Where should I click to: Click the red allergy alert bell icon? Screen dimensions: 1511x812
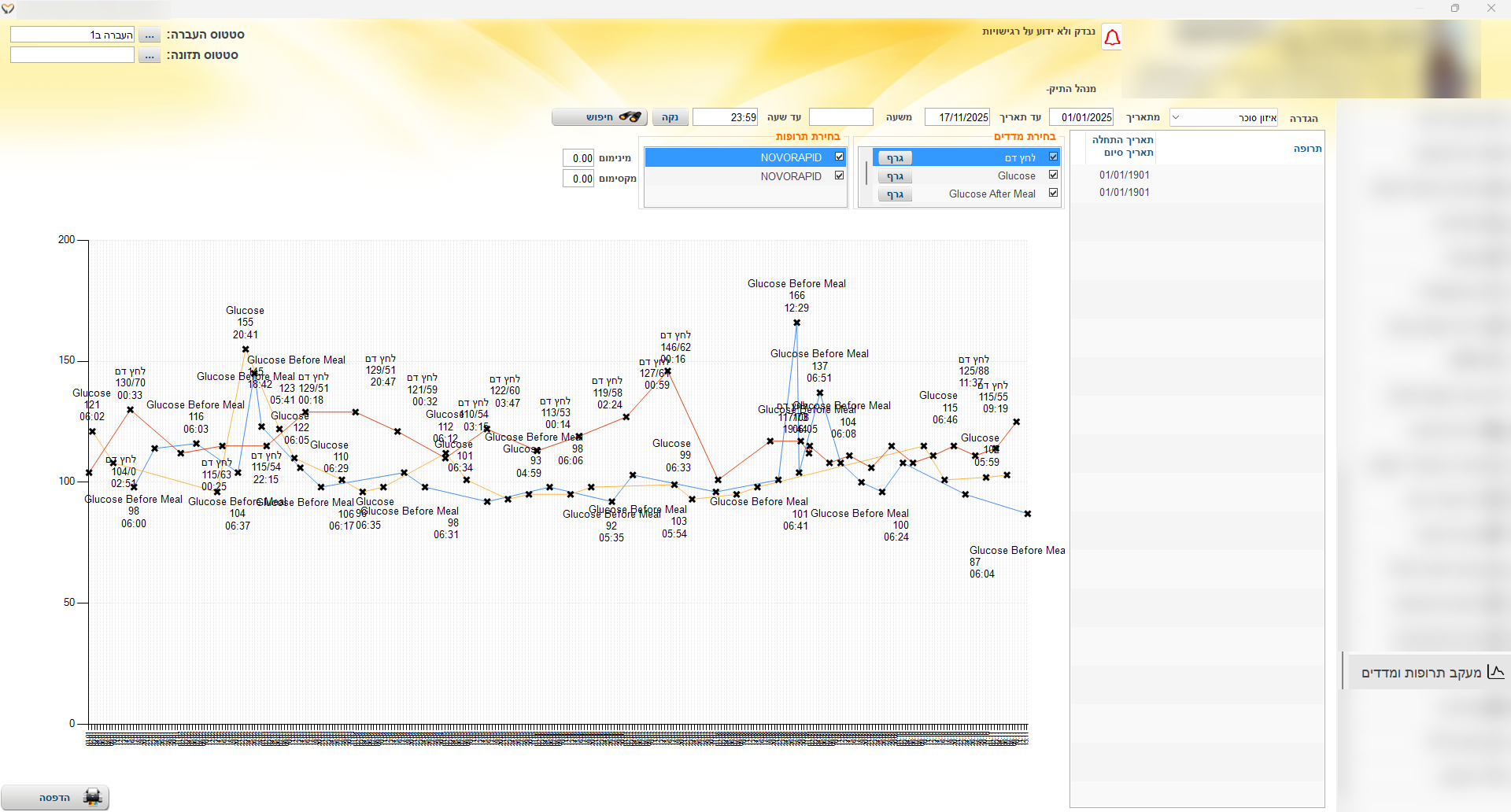point(1112,38)
